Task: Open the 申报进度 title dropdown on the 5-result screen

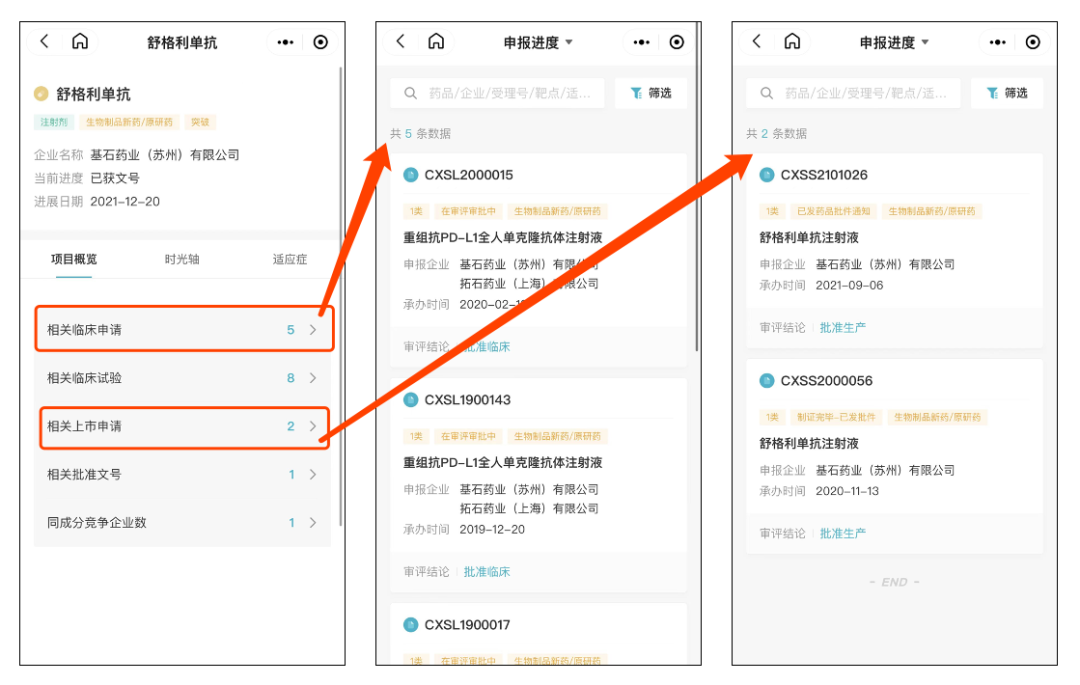Action: point(538,42)
